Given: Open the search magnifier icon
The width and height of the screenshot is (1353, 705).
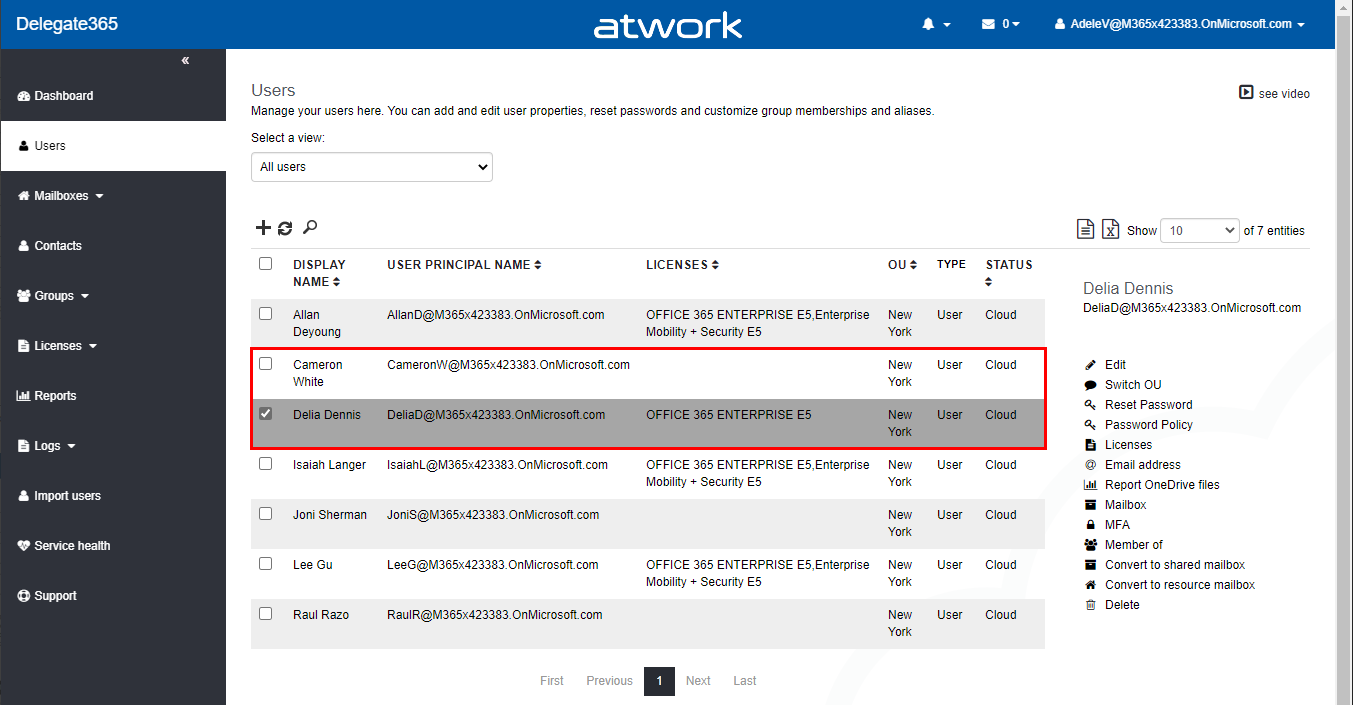Looking at the screenshot, I should [x=310, y=228].
